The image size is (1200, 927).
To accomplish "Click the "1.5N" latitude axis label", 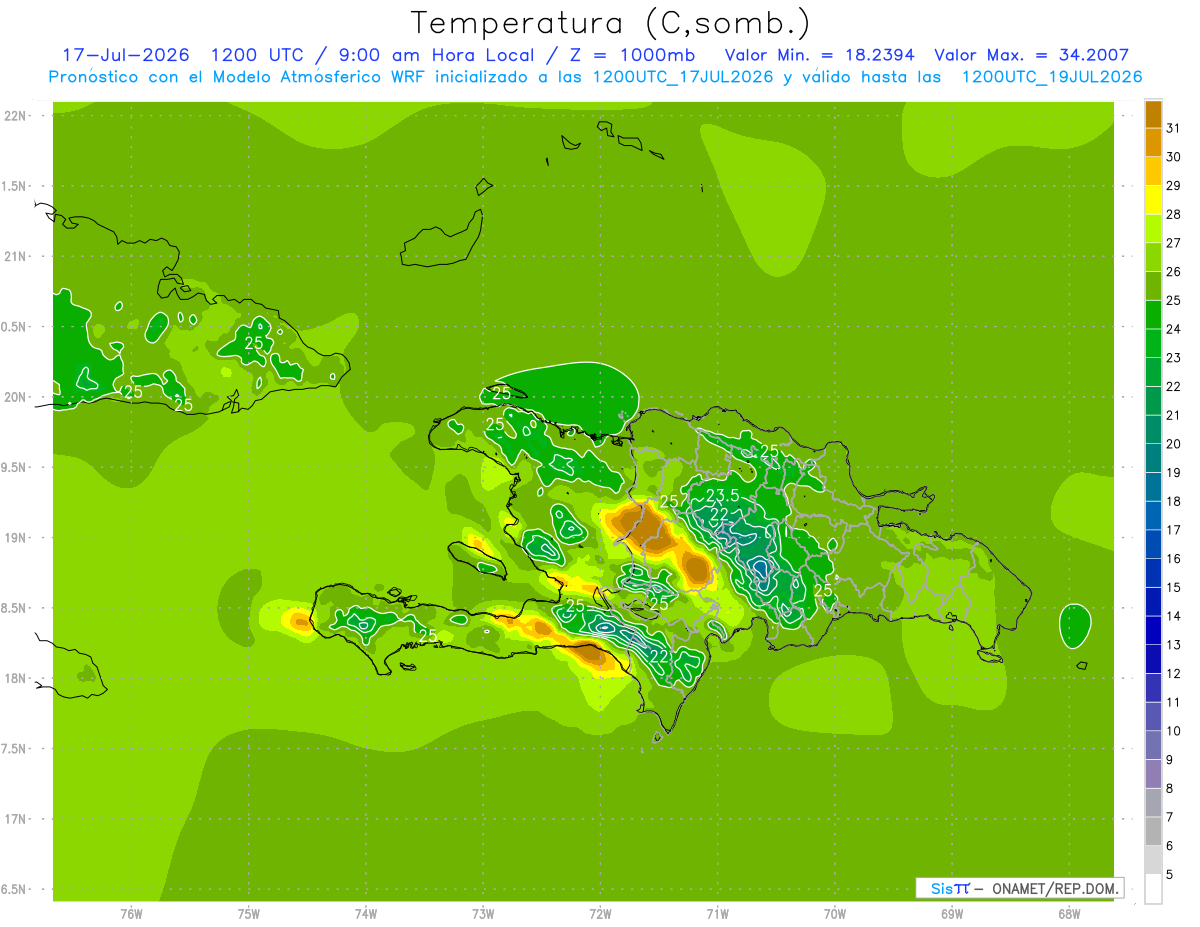I will [x=16, y=186].
